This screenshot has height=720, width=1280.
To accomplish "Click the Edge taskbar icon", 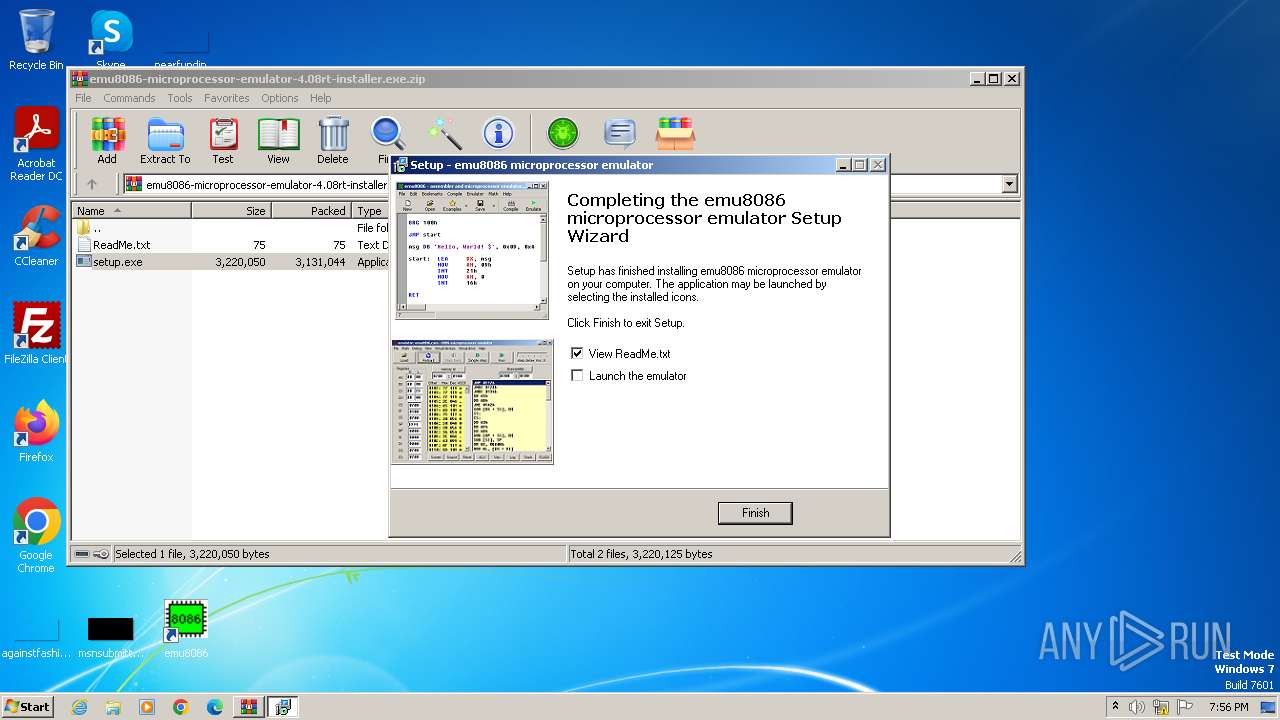I will 215,707.
